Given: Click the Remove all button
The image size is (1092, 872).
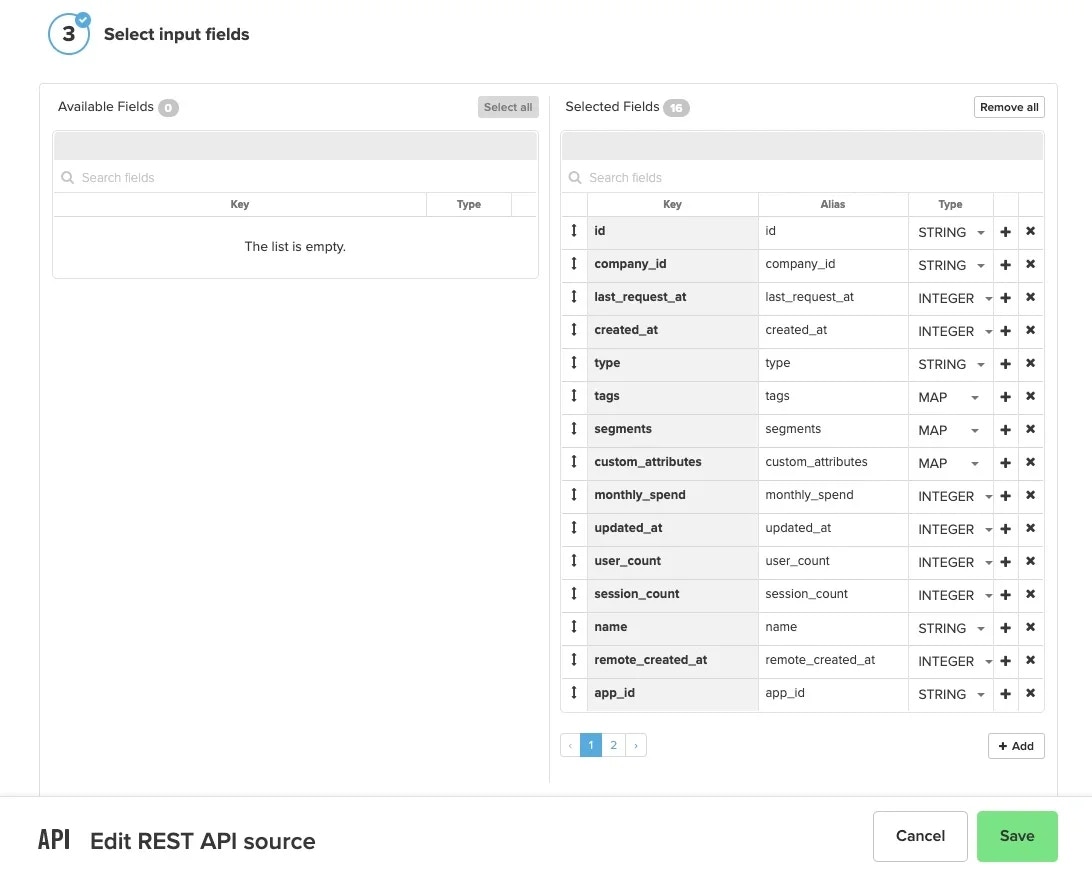Looking at the screenshot, I should 1009,107.
